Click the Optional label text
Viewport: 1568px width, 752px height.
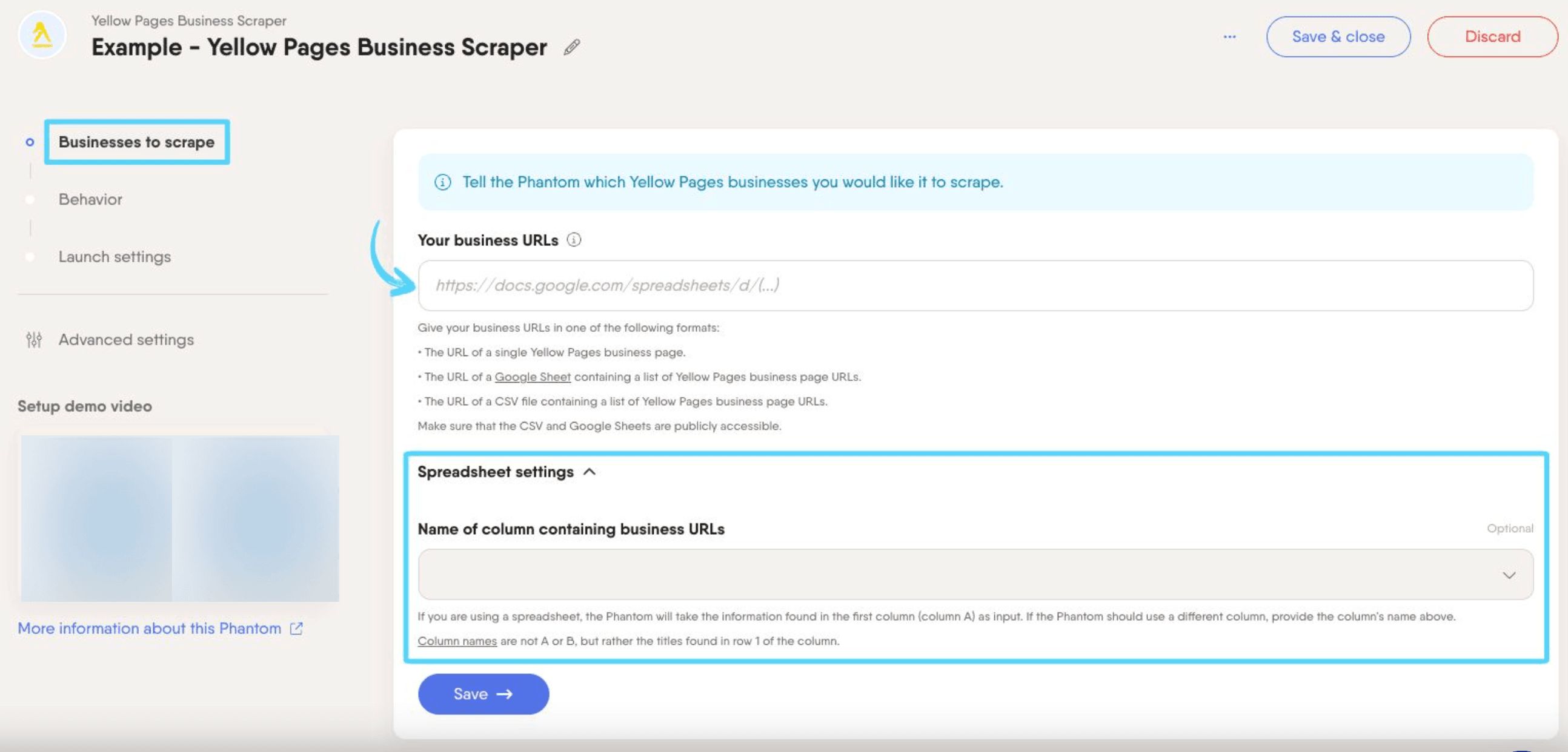click(x=1510, y=528)
